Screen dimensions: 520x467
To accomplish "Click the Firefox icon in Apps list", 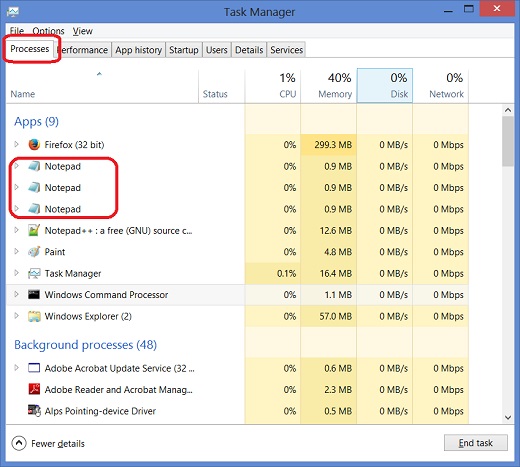I will coord(34,145).
